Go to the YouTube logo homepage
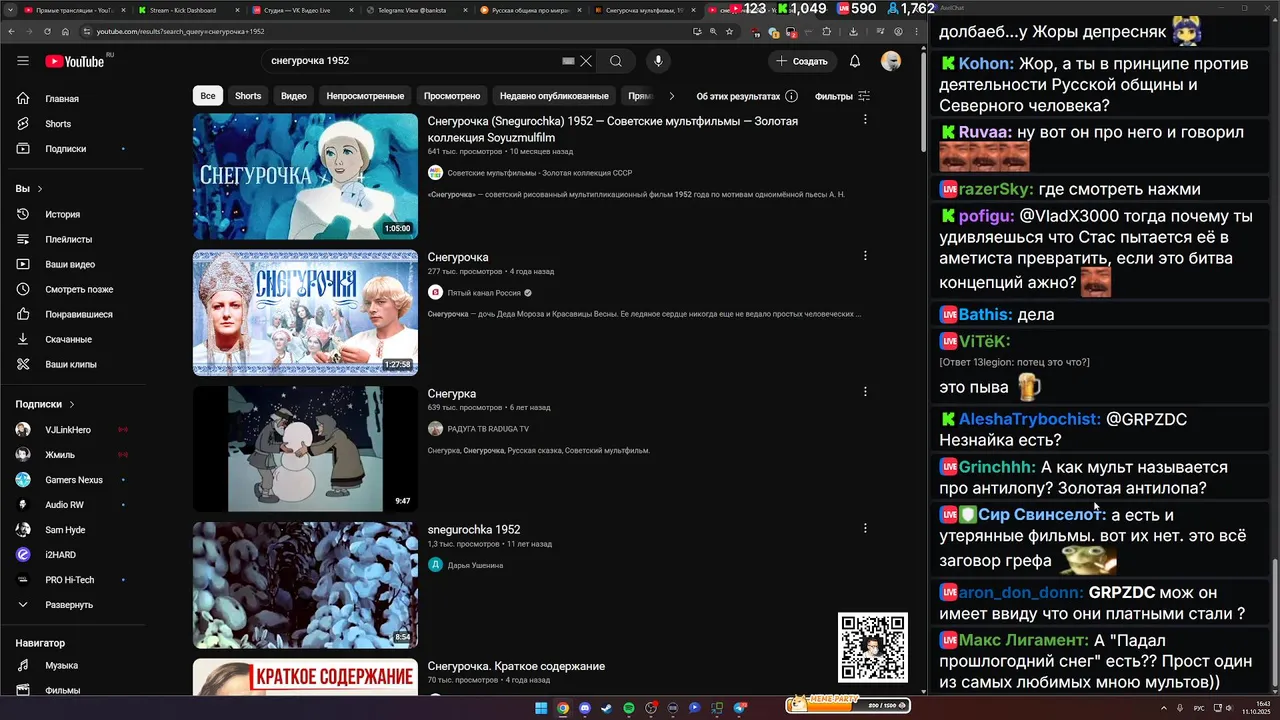1280x720 pixels. pos(76,61)
